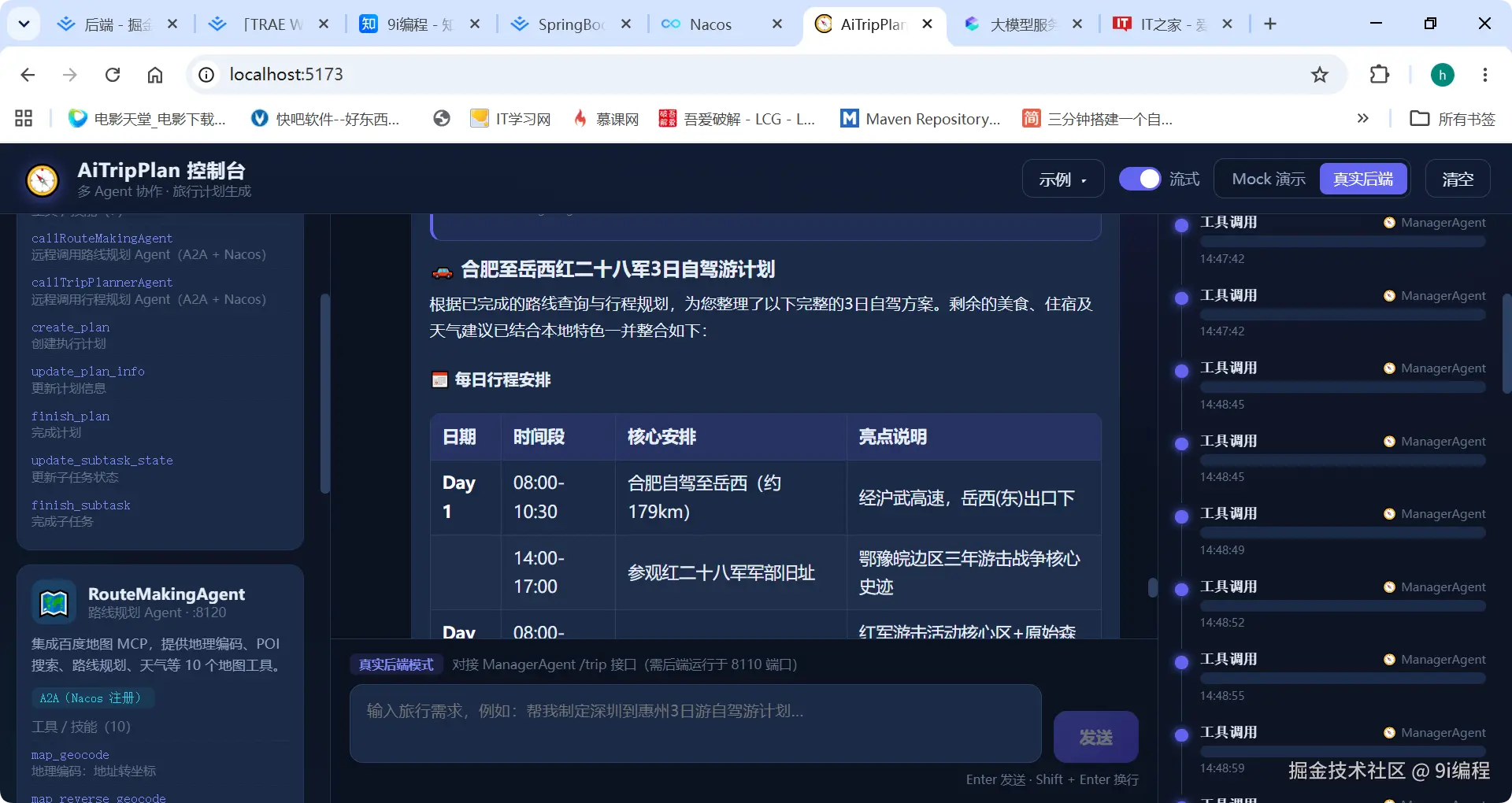
Task: Click the progress bar above 14:48:52
Action: click(1343, 606)
